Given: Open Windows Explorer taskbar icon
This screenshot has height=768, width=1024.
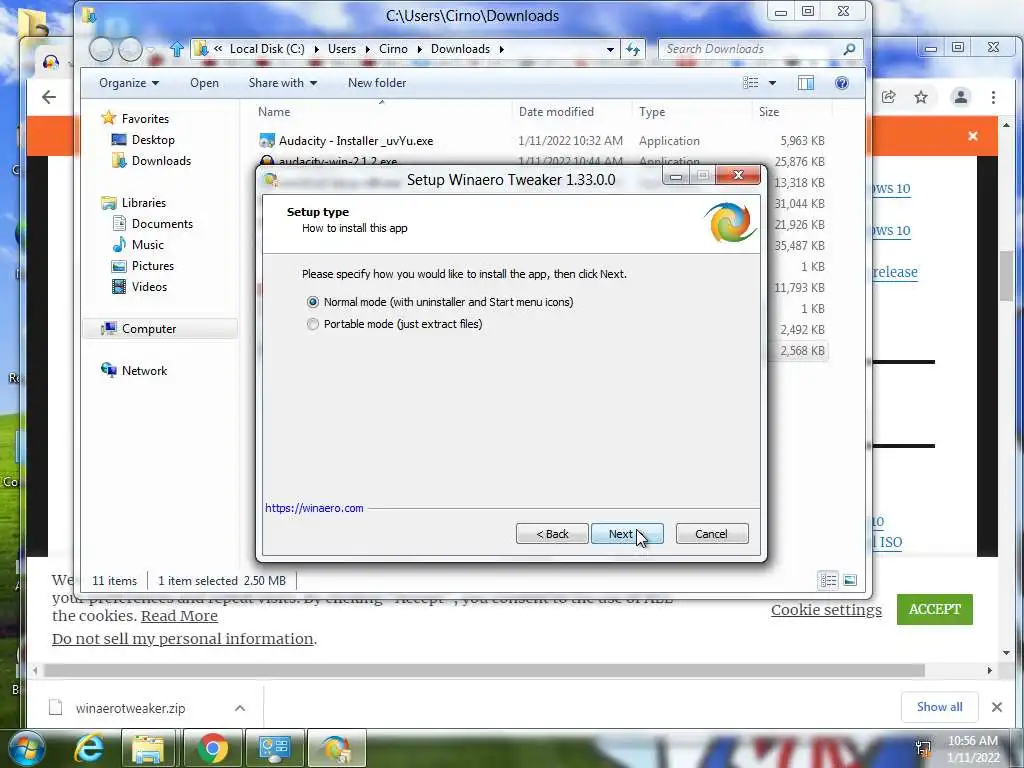Looking at the screenshot, I should [x=148, y=748].
